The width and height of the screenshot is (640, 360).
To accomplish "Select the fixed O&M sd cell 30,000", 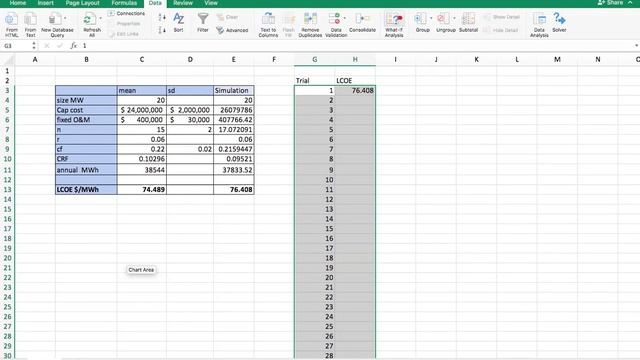I will pos(190,120).
